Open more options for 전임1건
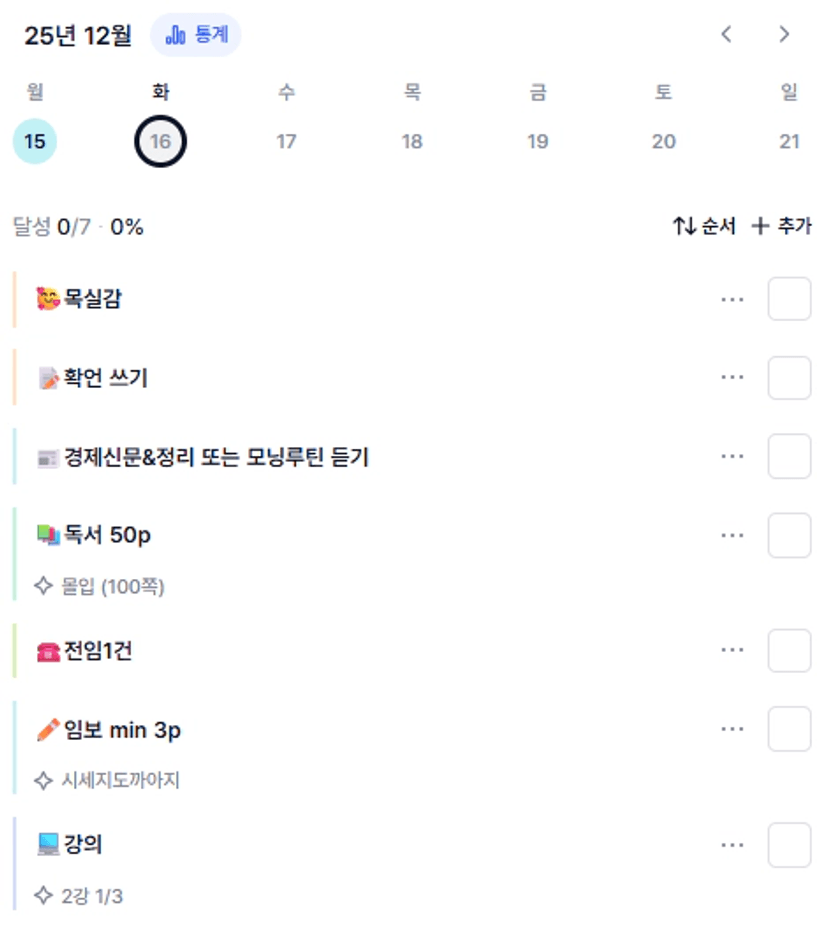Screen dimensions: 827x926 [x=732, y=651]
